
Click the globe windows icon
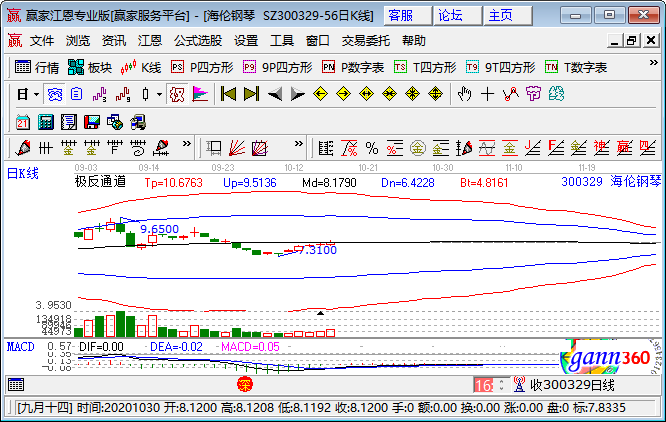coord(115,122)
